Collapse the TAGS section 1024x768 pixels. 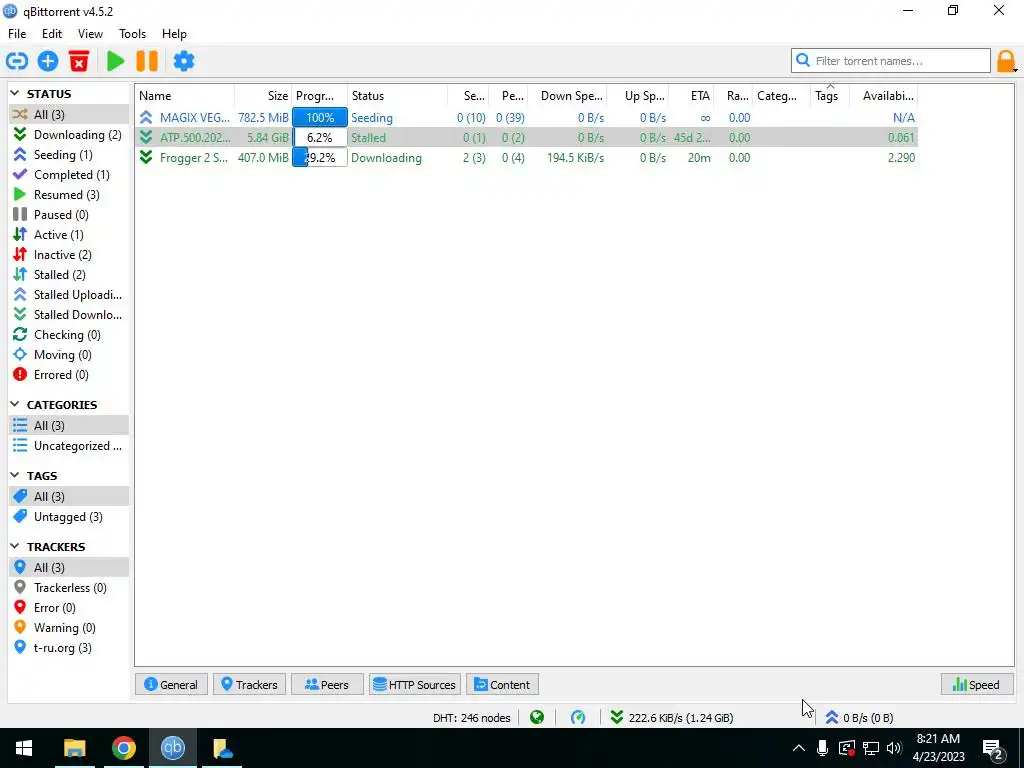[15, 476]
